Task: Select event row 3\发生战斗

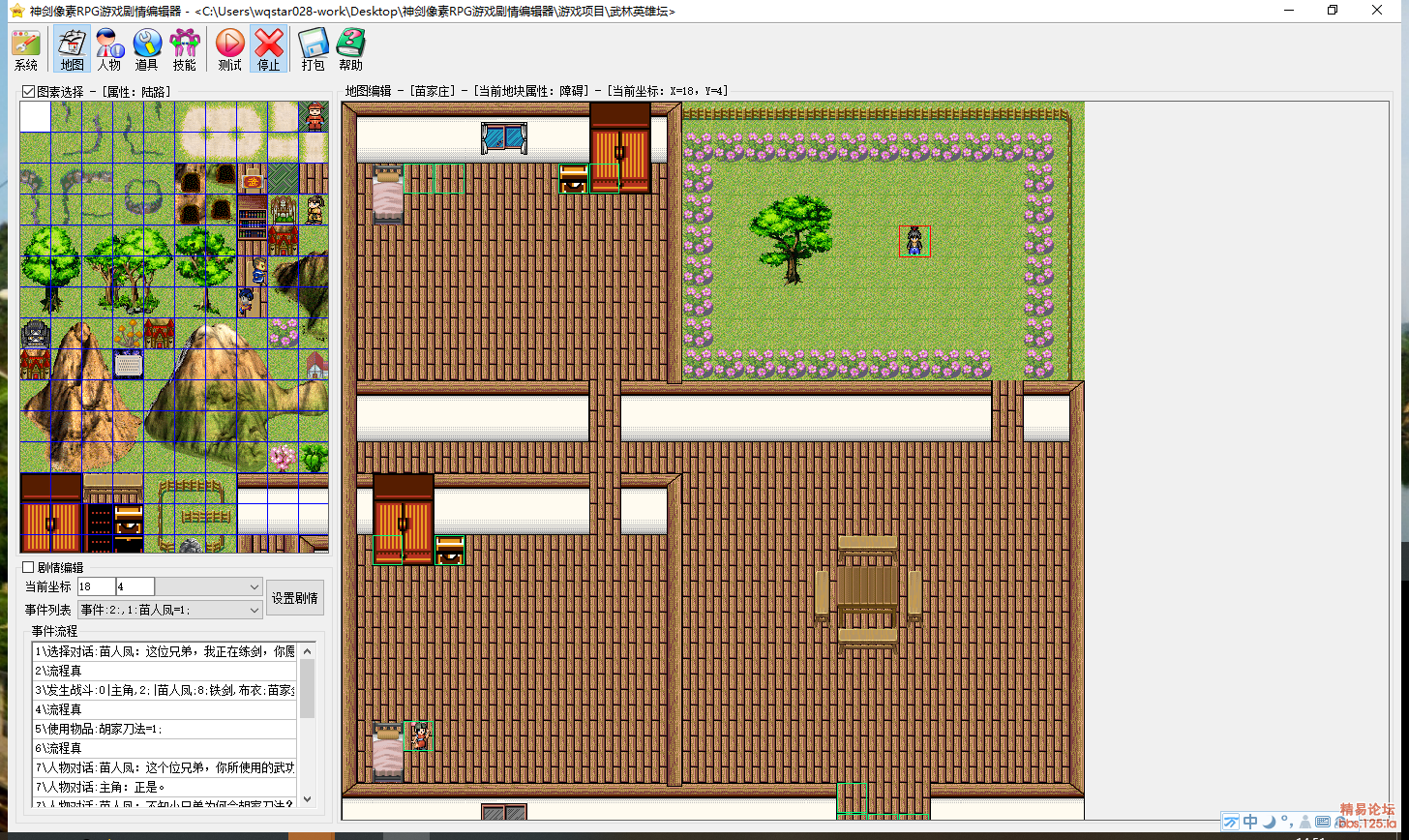Action: pyautogui.click(x=165, y=690)
